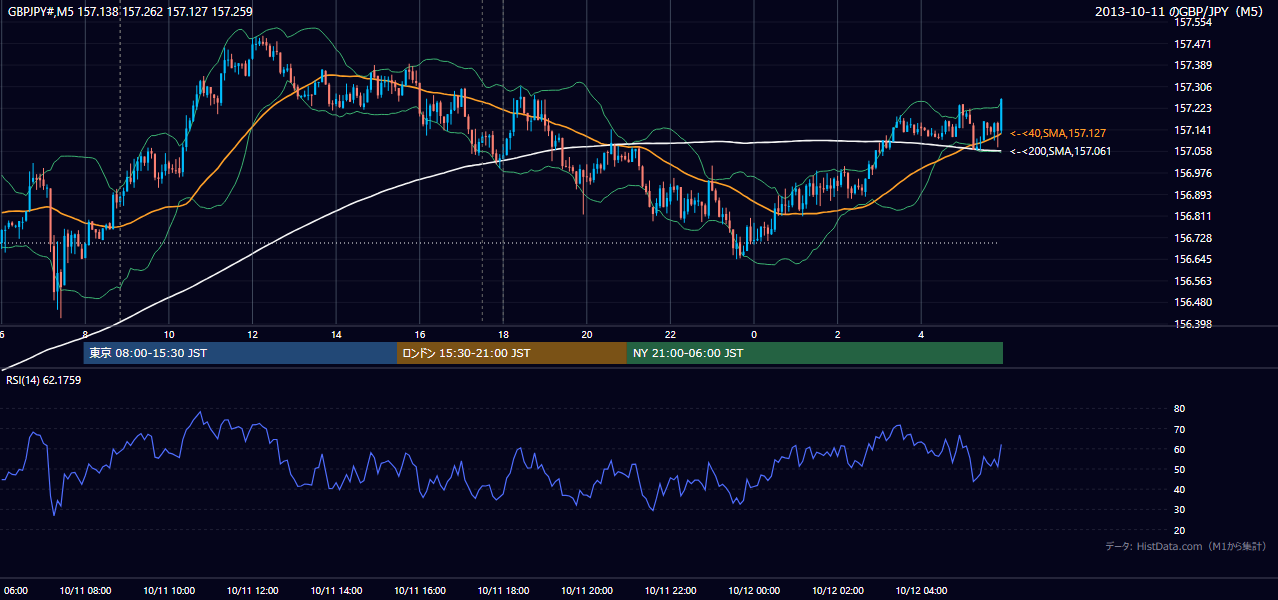1278x600 pixels.
Task: Click the 10/11 16:00 date label
Action: pyautogui.click(x=419, y=591)
